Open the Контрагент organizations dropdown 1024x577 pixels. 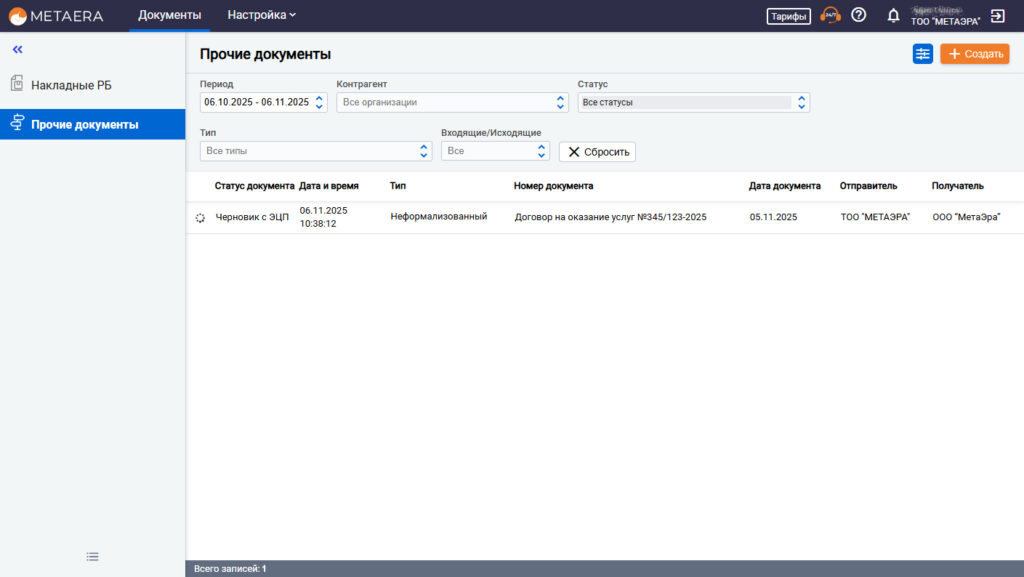coord(452,102)
